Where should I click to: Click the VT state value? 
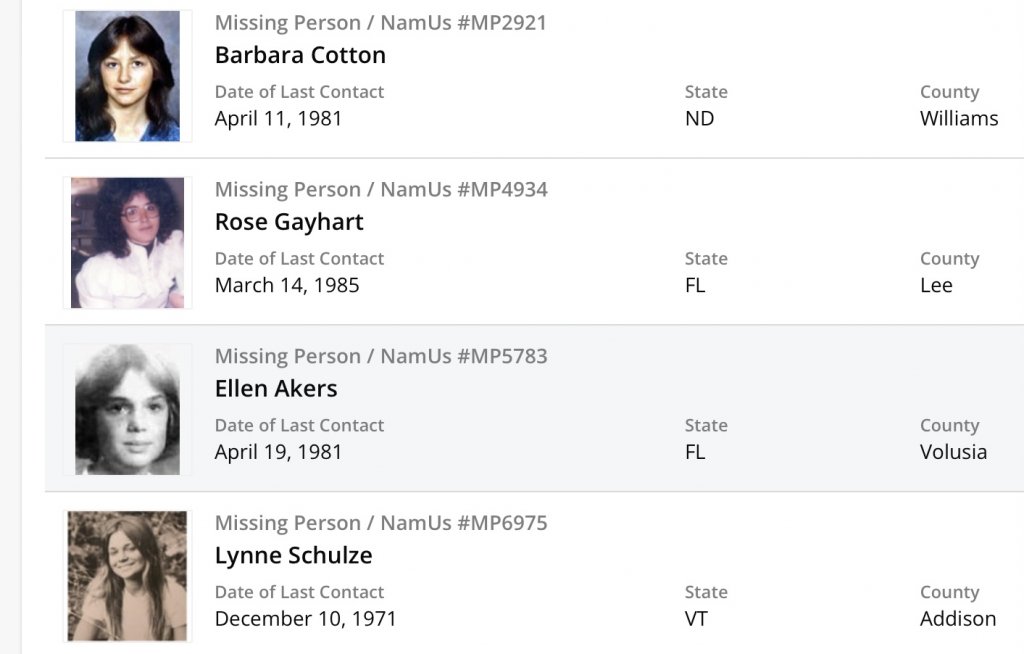(696, 619)
